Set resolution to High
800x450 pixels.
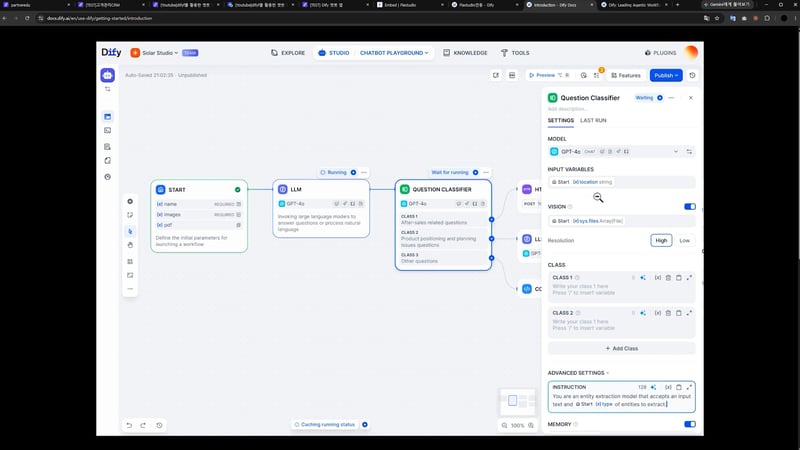coord(661,240)
